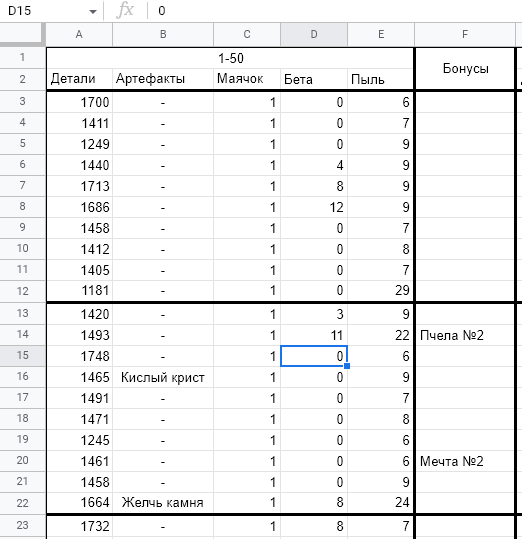This screenshot has height=539, width=522.
Task: Select the cell with value 1700
Action: coord(79,102)
